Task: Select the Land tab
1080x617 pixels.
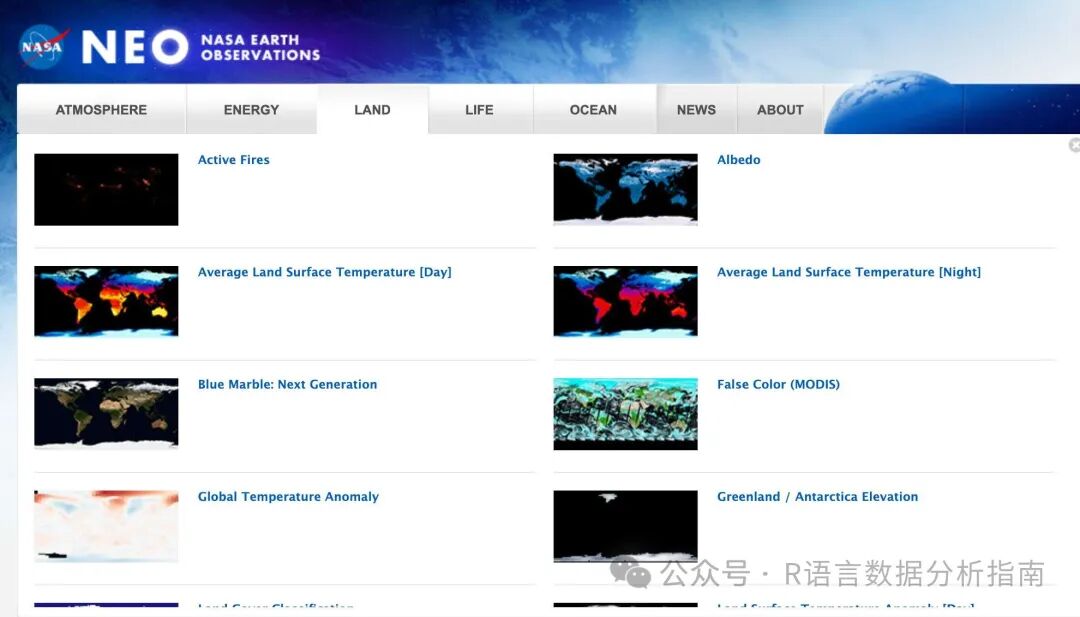Action: coord(373,109)
